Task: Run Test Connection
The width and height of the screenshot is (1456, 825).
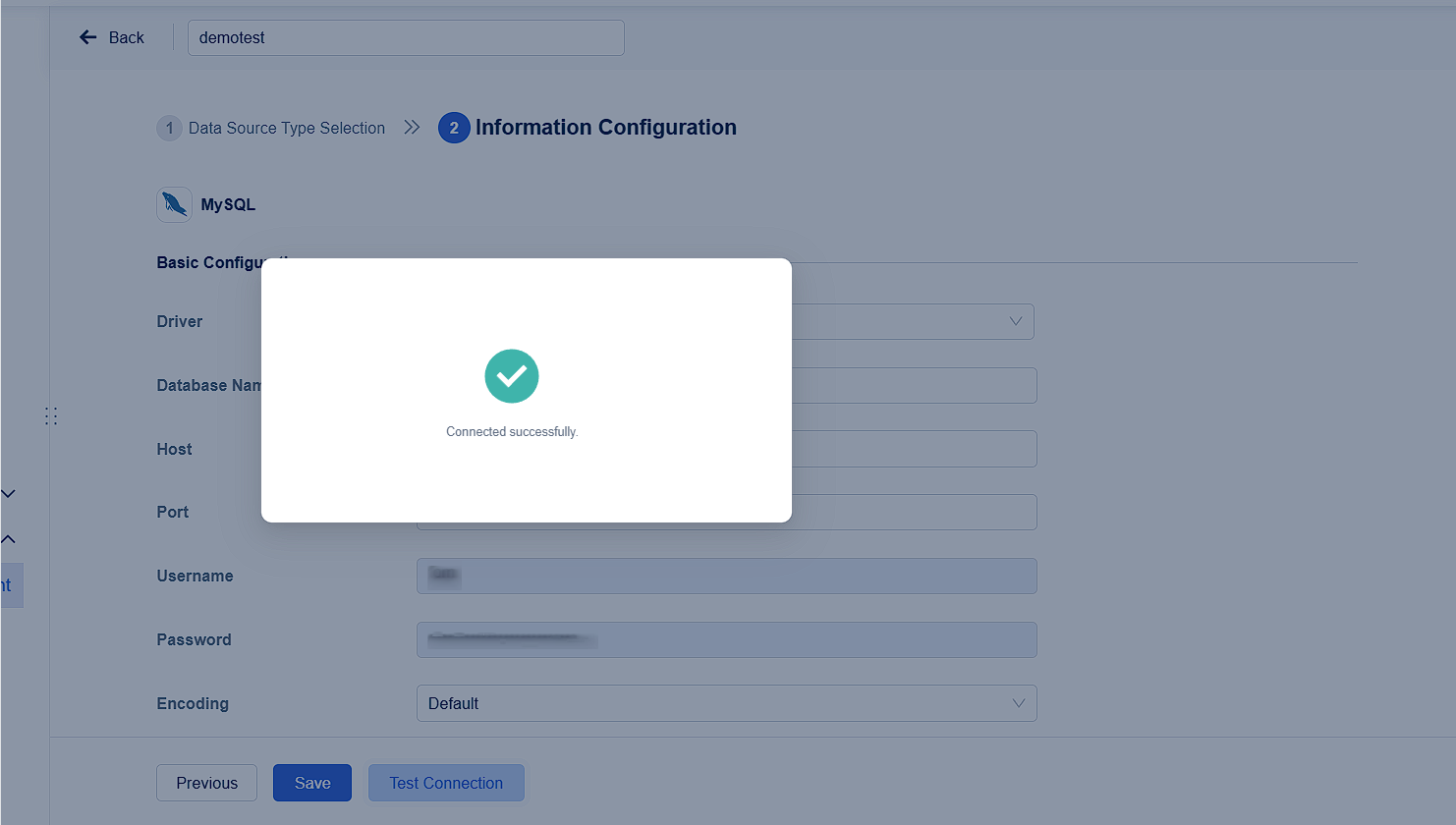Action: (x=445, y=783)
